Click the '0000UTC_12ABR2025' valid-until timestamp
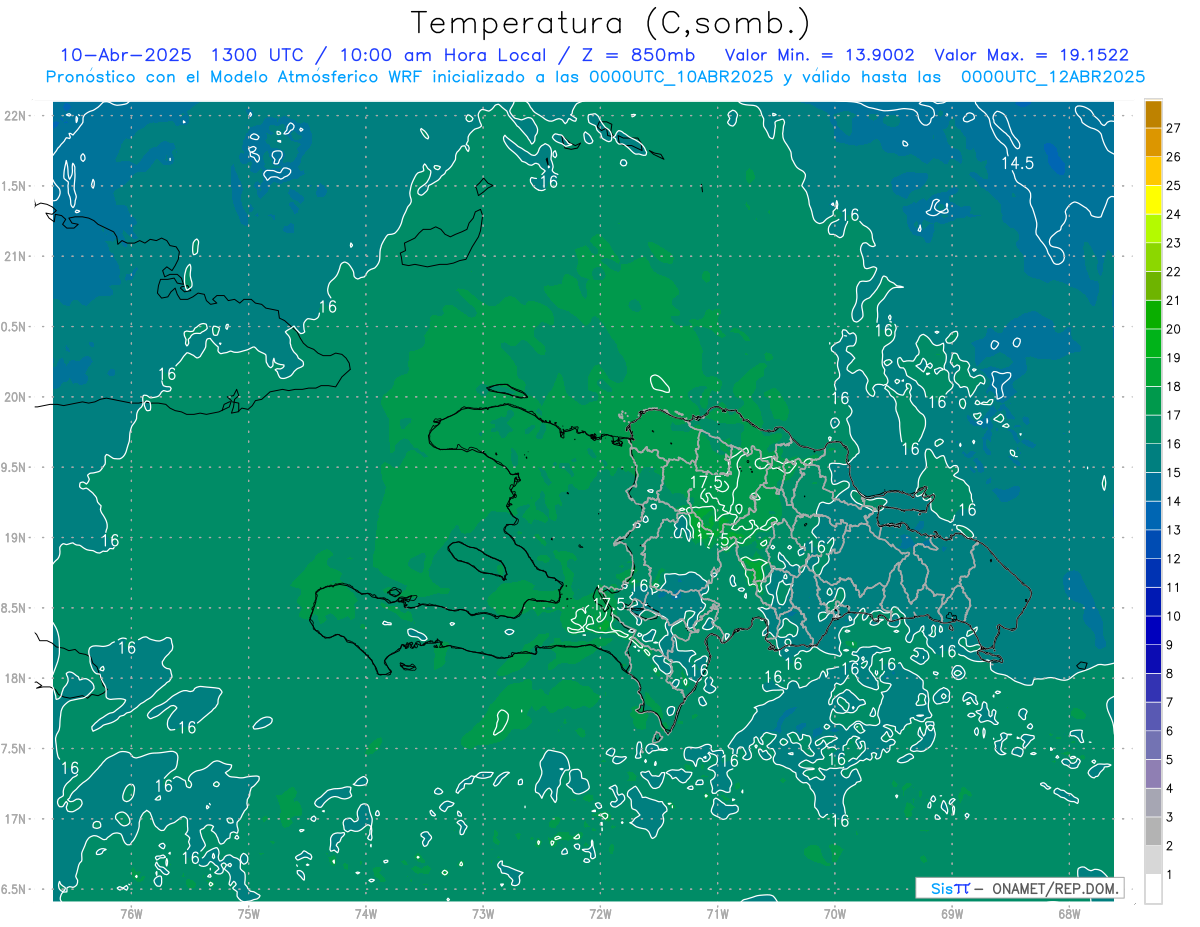 point(1052,77)
